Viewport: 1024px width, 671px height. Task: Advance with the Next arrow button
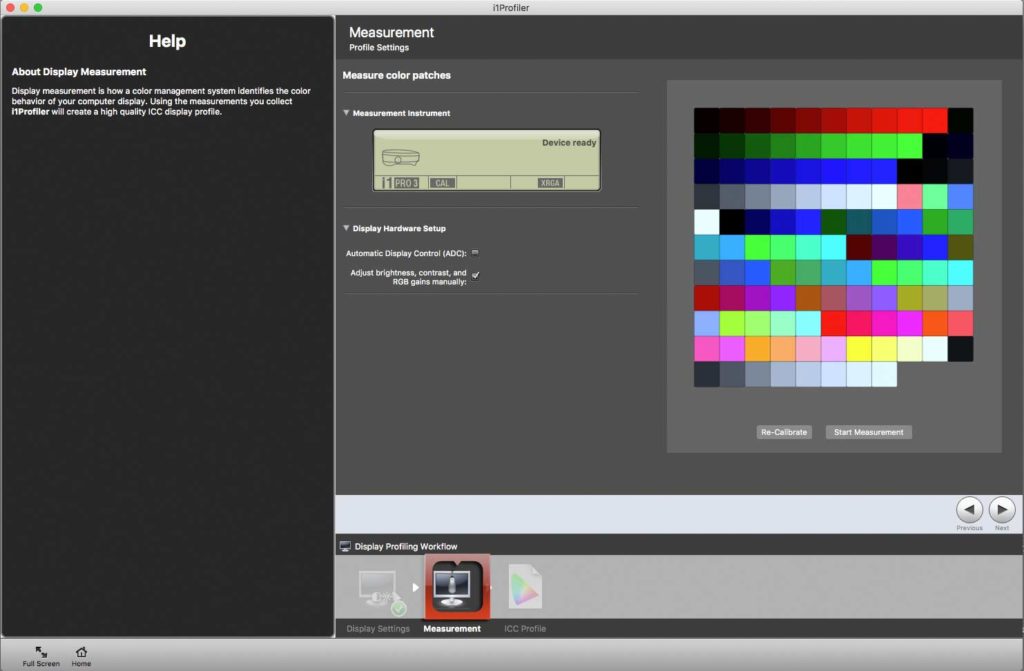click(x=1002, y=509)
